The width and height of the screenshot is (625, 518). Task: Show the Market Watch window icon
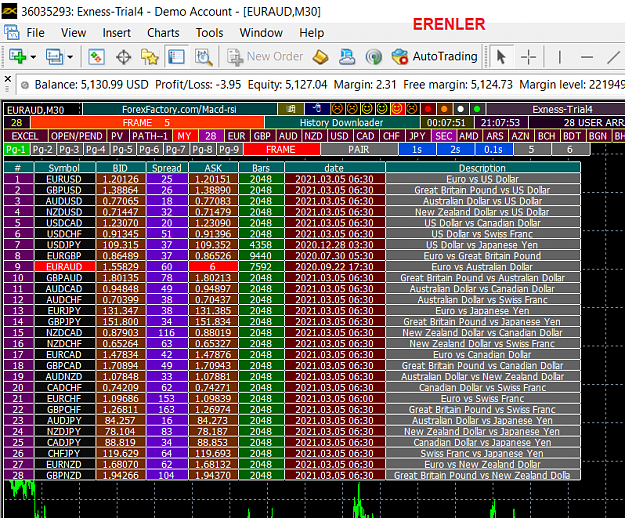(96, 57)
